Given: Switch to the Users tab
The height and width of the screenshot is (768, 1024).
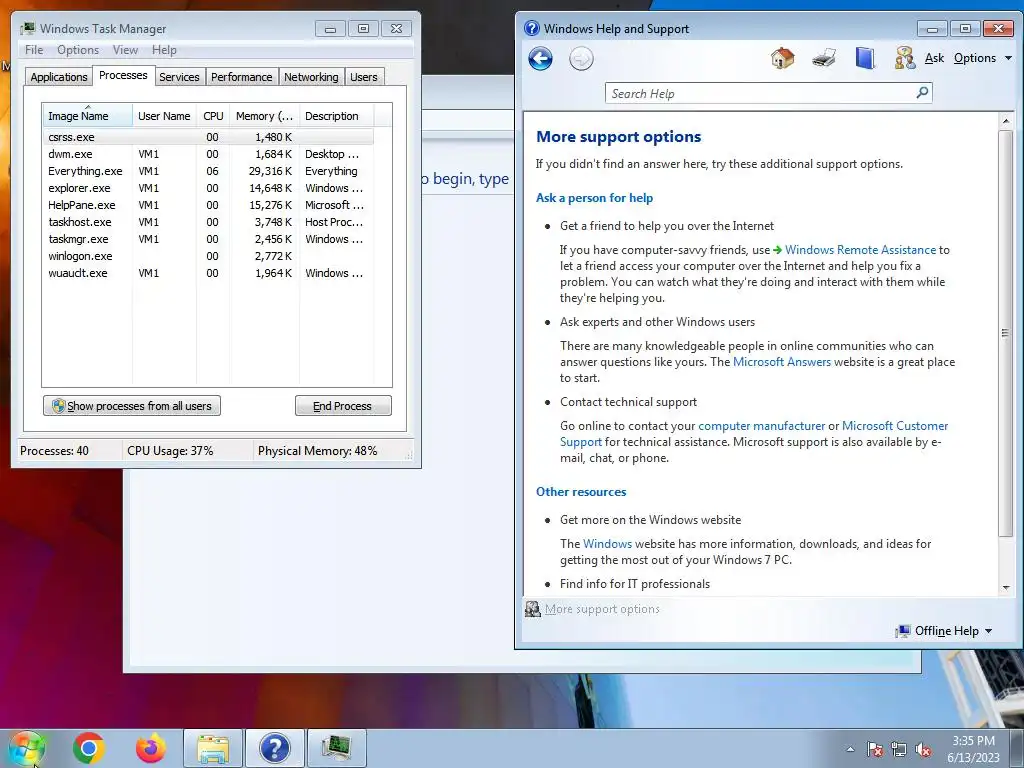Looking at the screenshot, I should [364, 77].
